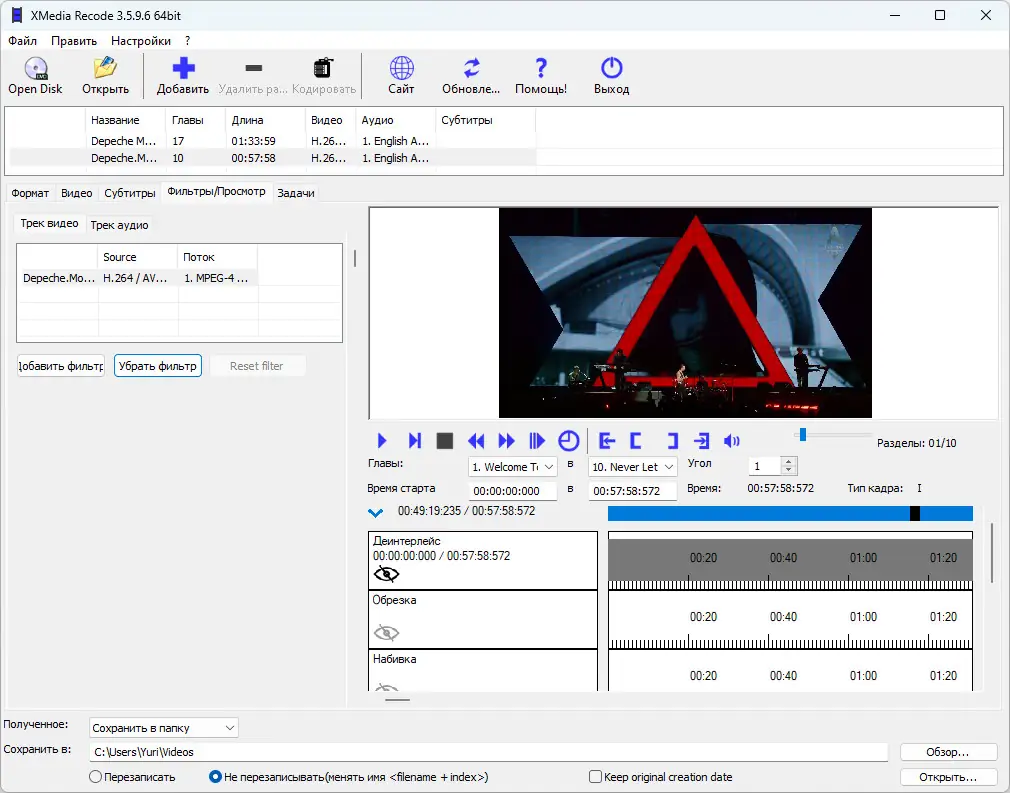Open the end chapter dropdown Never Let
The height and width of the screenshot is (793, 1010).
(x=633, y=467)
